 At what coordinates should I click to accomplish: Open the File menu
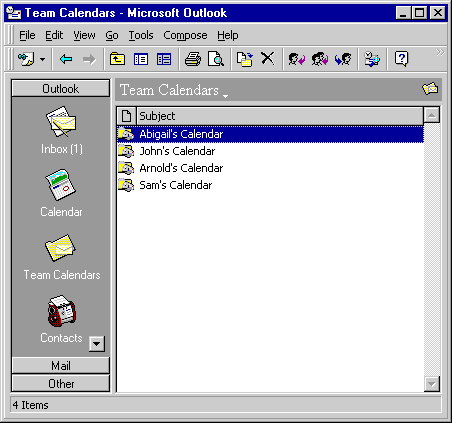click(x=27, y=35)
